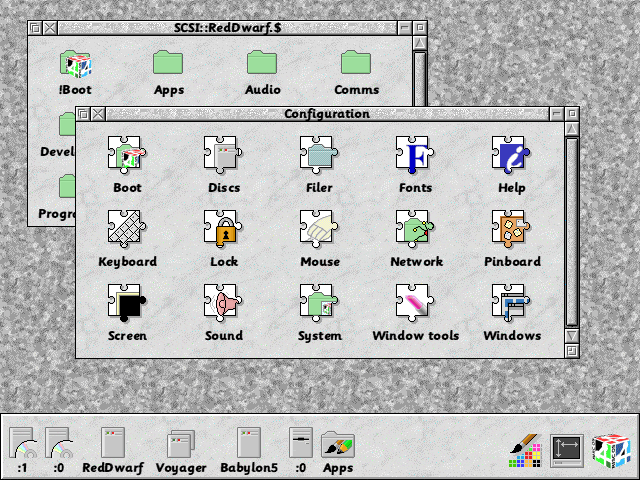The height and width of the screenshot is (480, 640).
Task: Click Configuration window scroll up arrow
Action: pyautogui.click(x=572, y=129)
